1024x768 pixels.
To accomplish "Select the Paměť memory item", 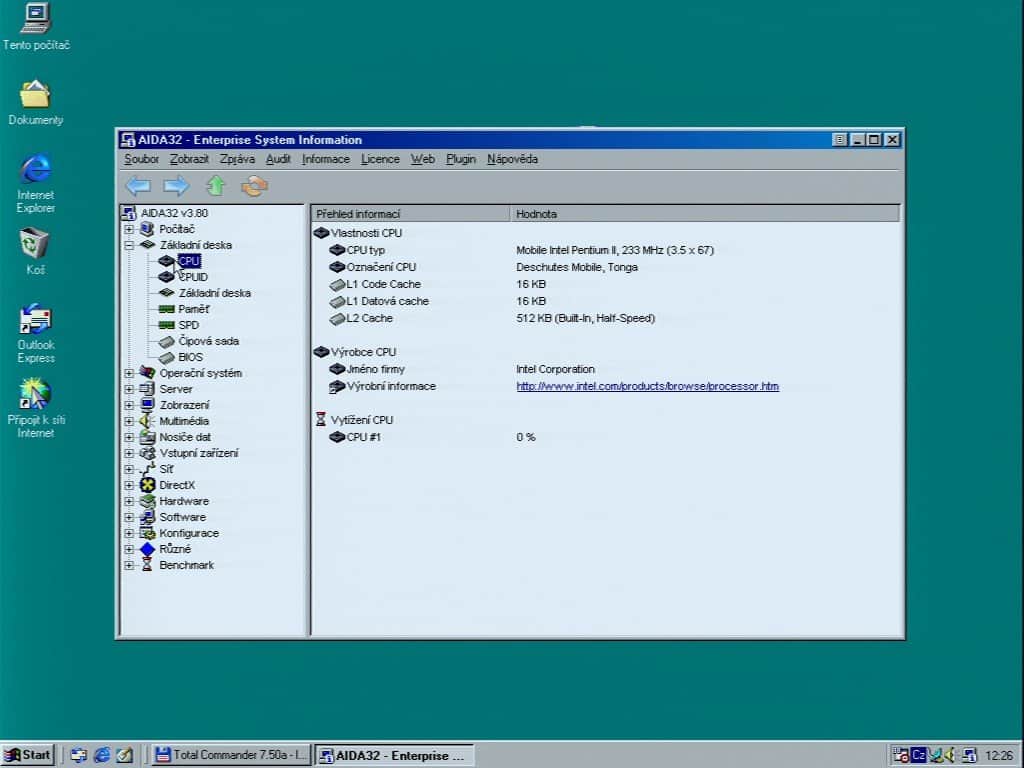I will [x=193, y=309].
